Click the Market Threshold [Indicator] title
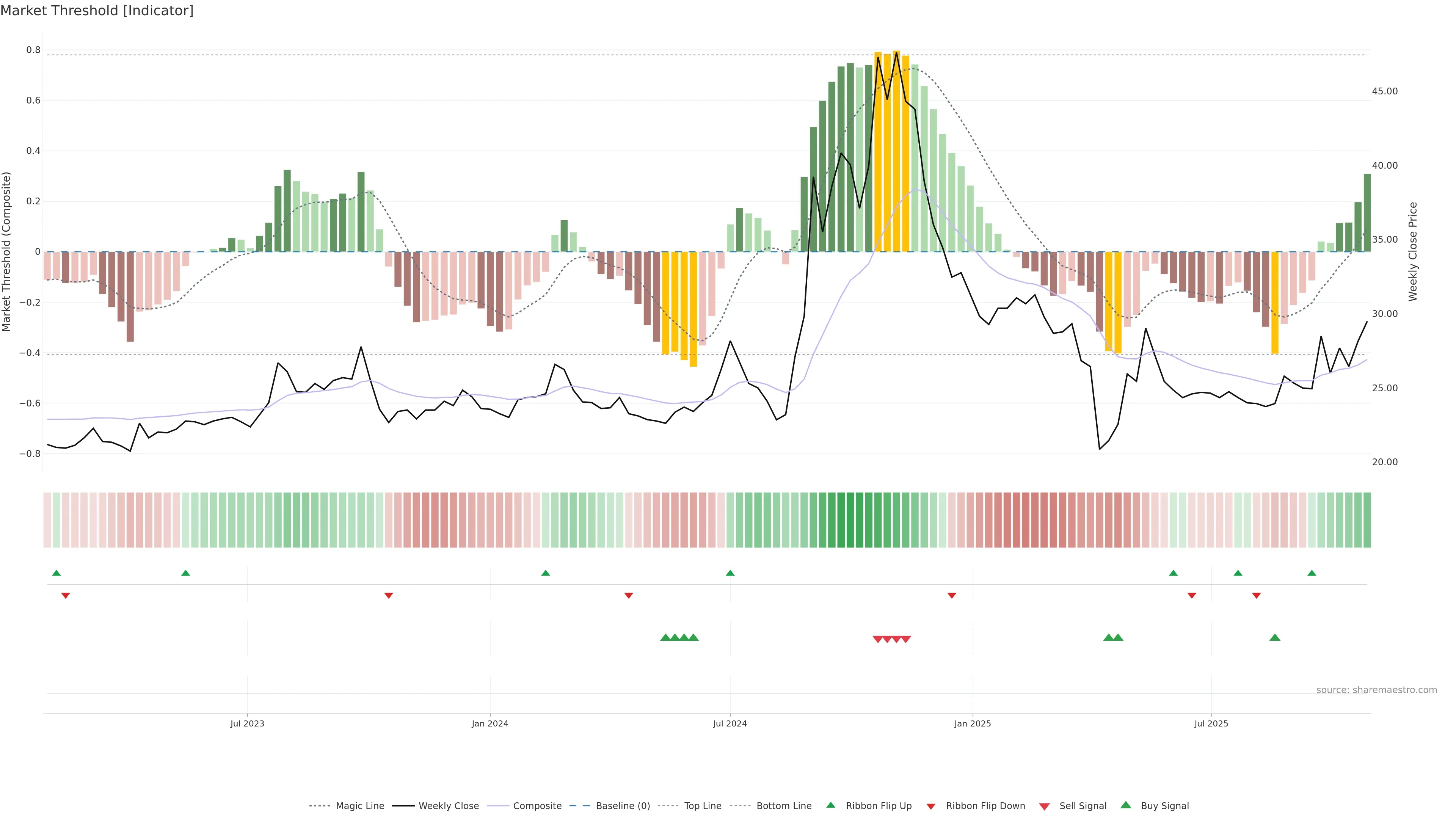1456x819 pixels. pyautogui.click(x=97, y=11)
